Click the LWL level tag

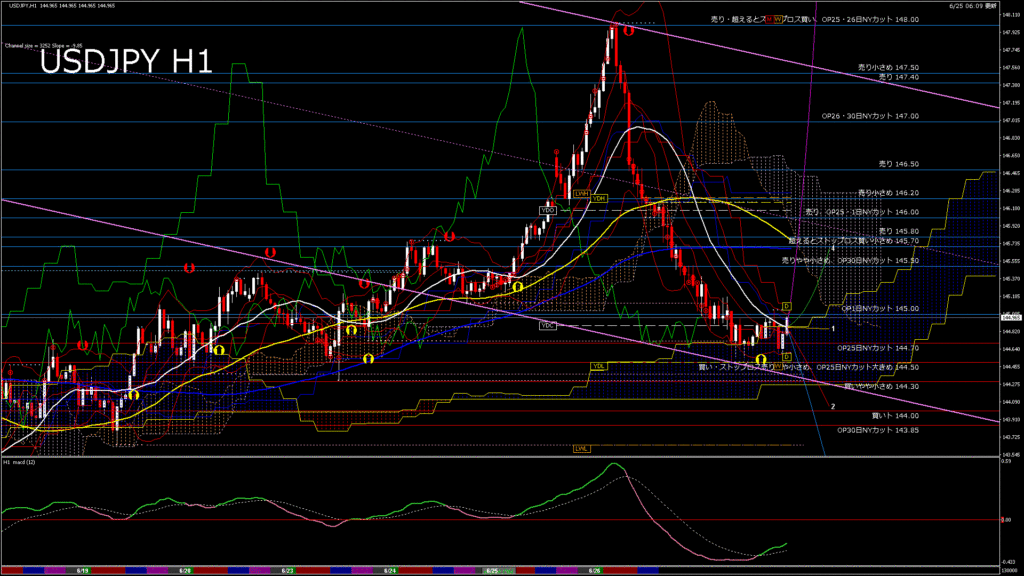pyautogui.click(x=581, y=449)
